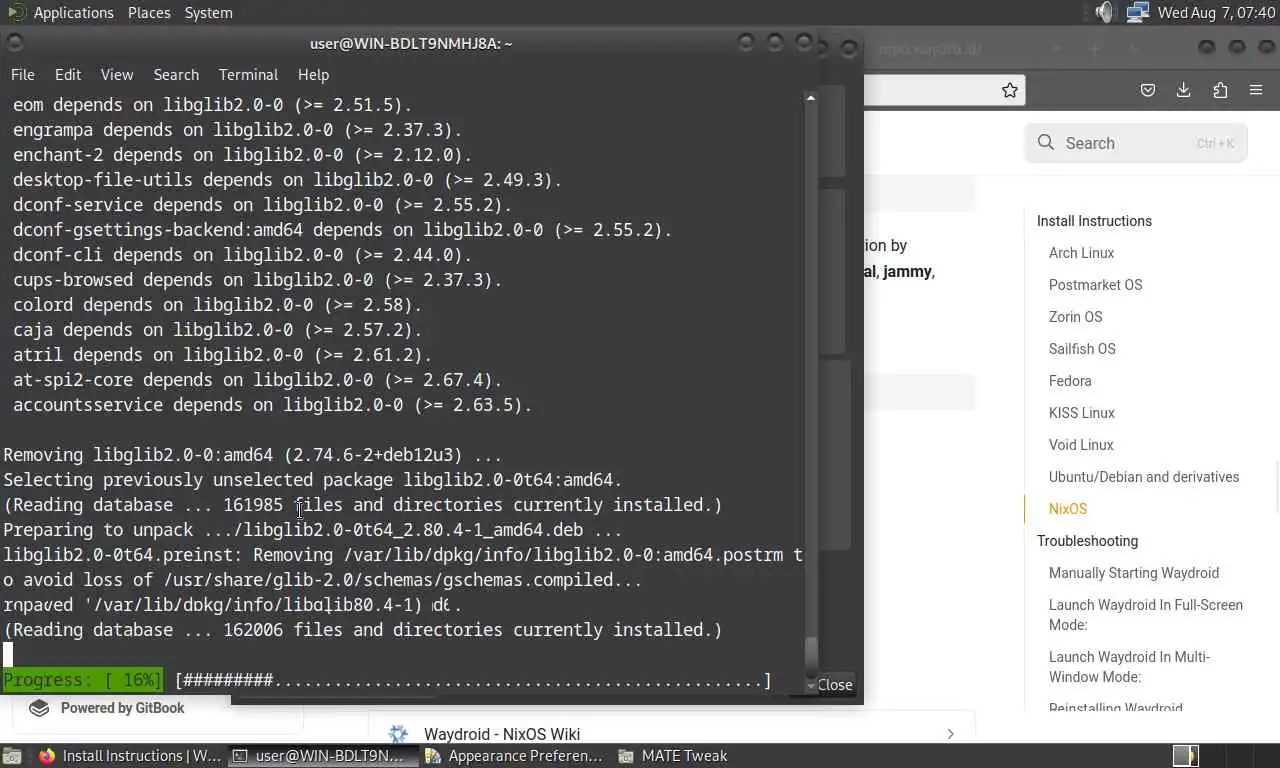This screenshot has width=1280, height=768.
Task: Open the terminal's Edit menu
Action: (x=68, y=75)
